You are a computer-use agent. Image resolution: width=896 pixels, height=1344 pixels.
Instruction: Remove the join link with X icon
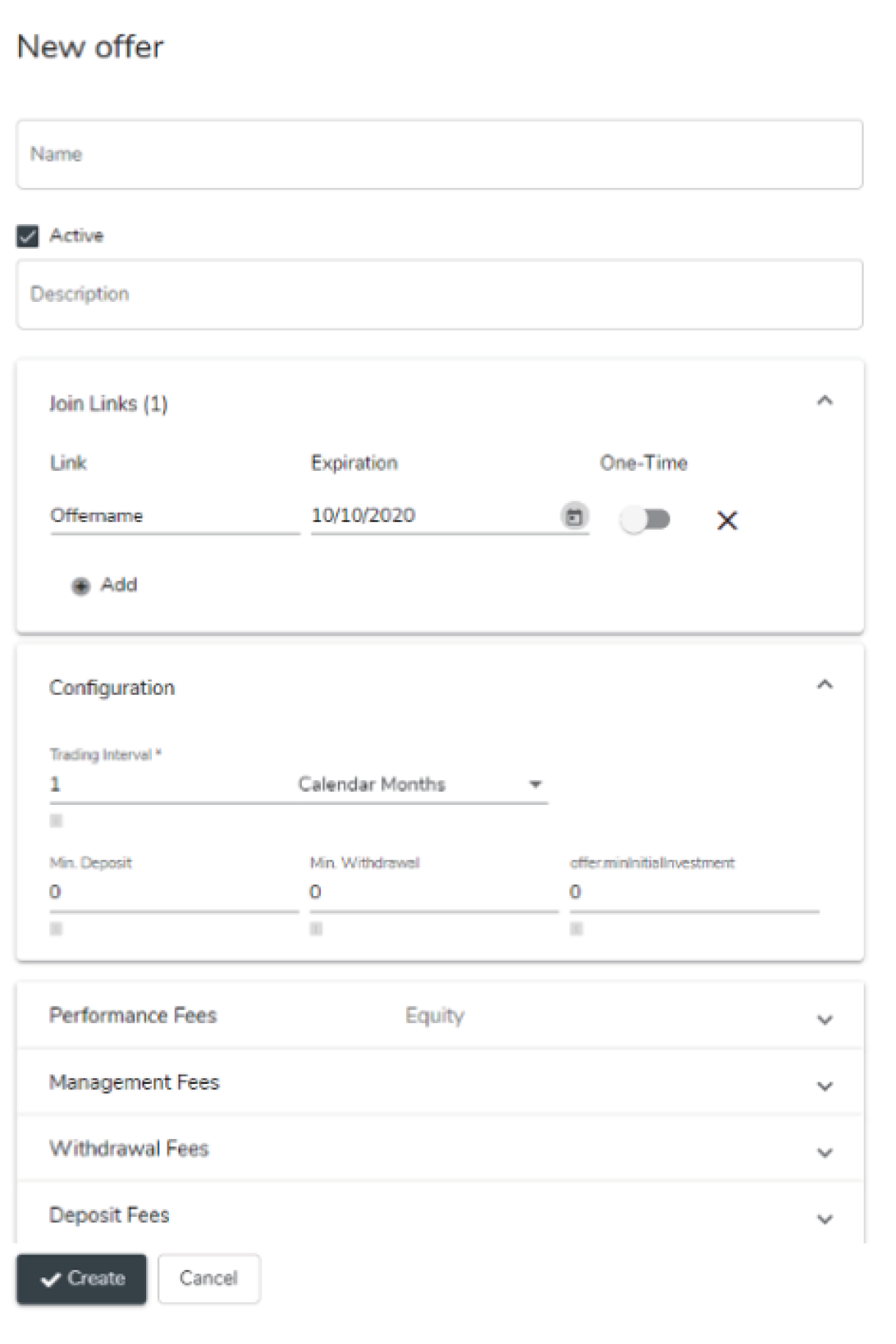click(x=726, y=521)
